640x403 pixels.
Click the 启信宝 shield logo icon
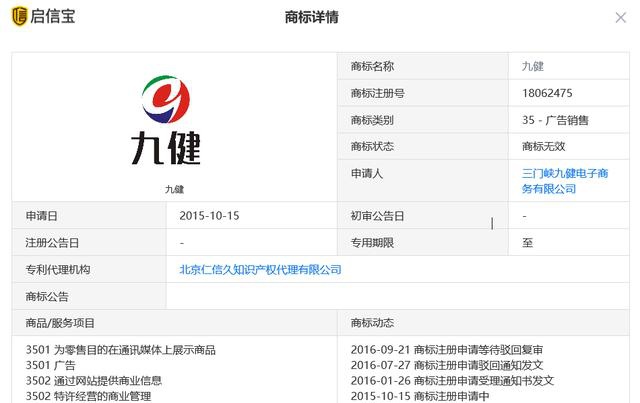pyautogui.click(x=18, y=16)
